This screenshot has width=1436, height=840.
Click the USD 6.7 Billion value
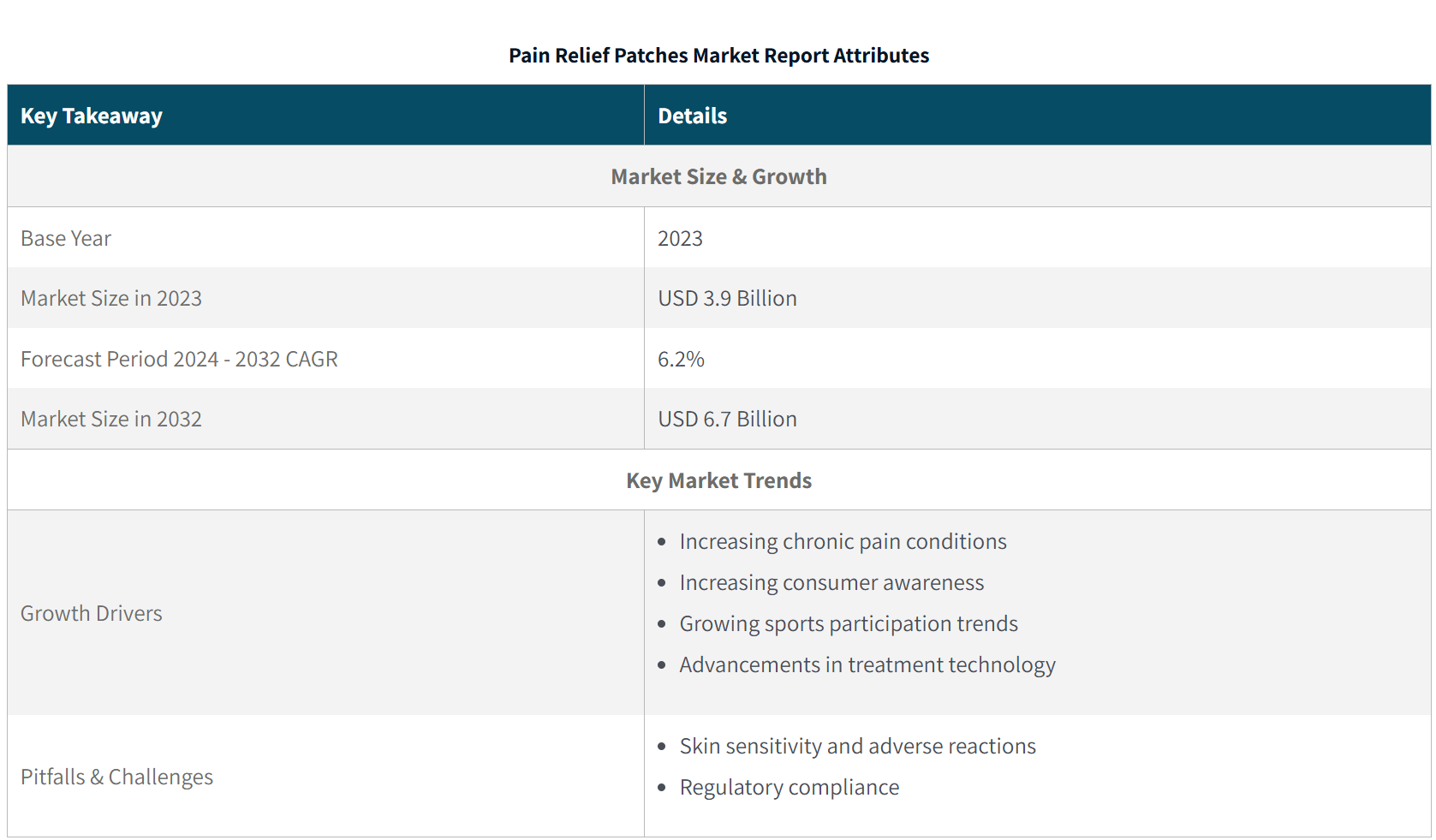pos(727,420)
